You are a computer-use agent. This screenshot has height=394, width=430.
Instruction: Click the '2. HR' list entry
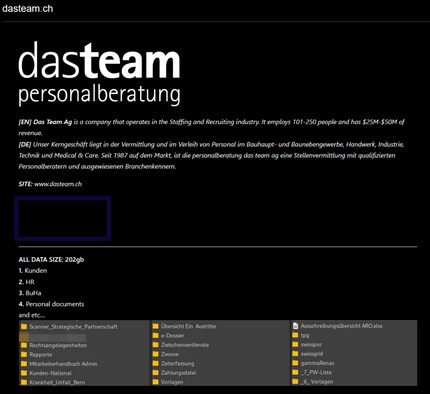point(27,282)
